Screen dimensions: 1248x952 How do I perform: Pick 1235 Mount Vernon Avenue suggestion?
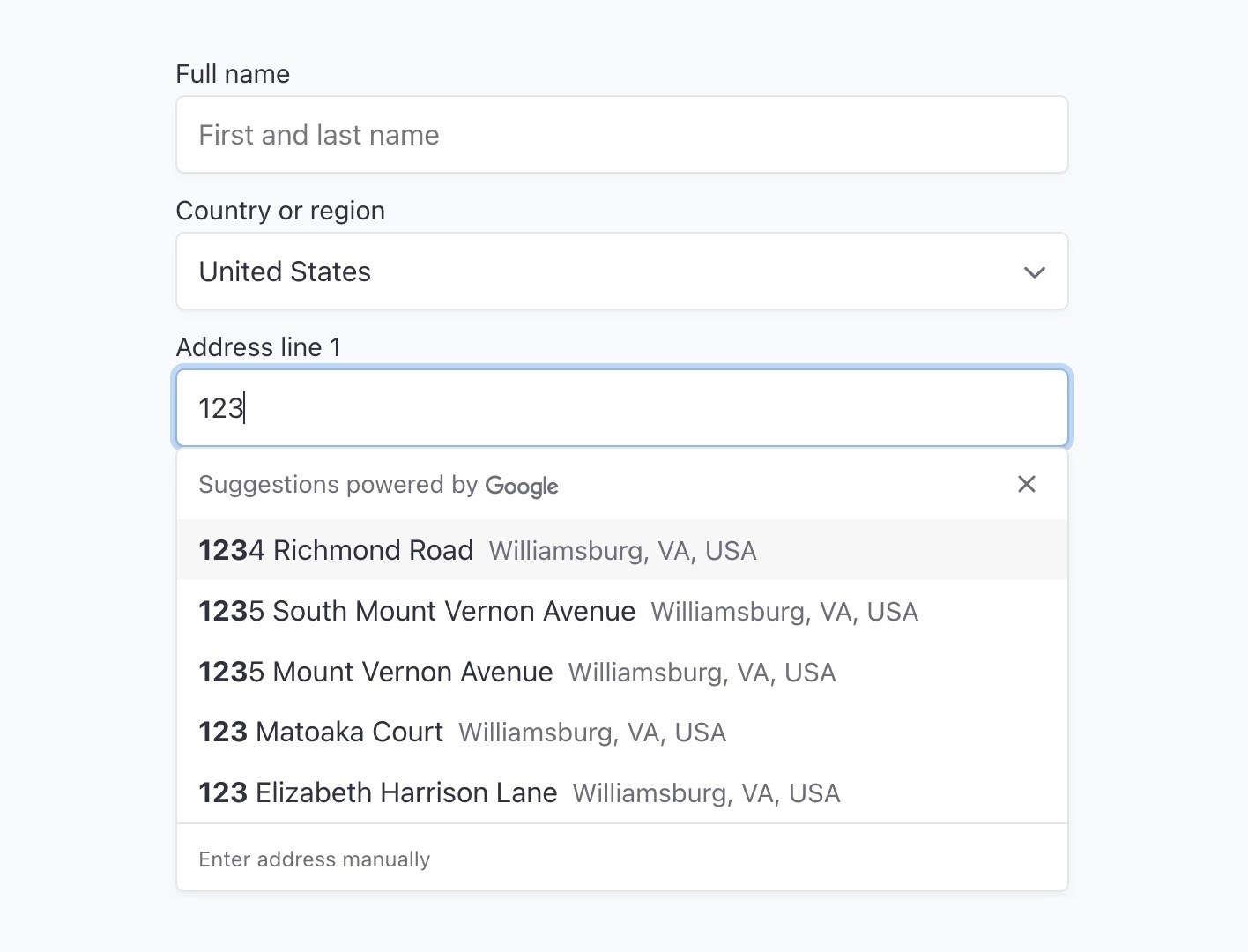(x=622, y=672)
